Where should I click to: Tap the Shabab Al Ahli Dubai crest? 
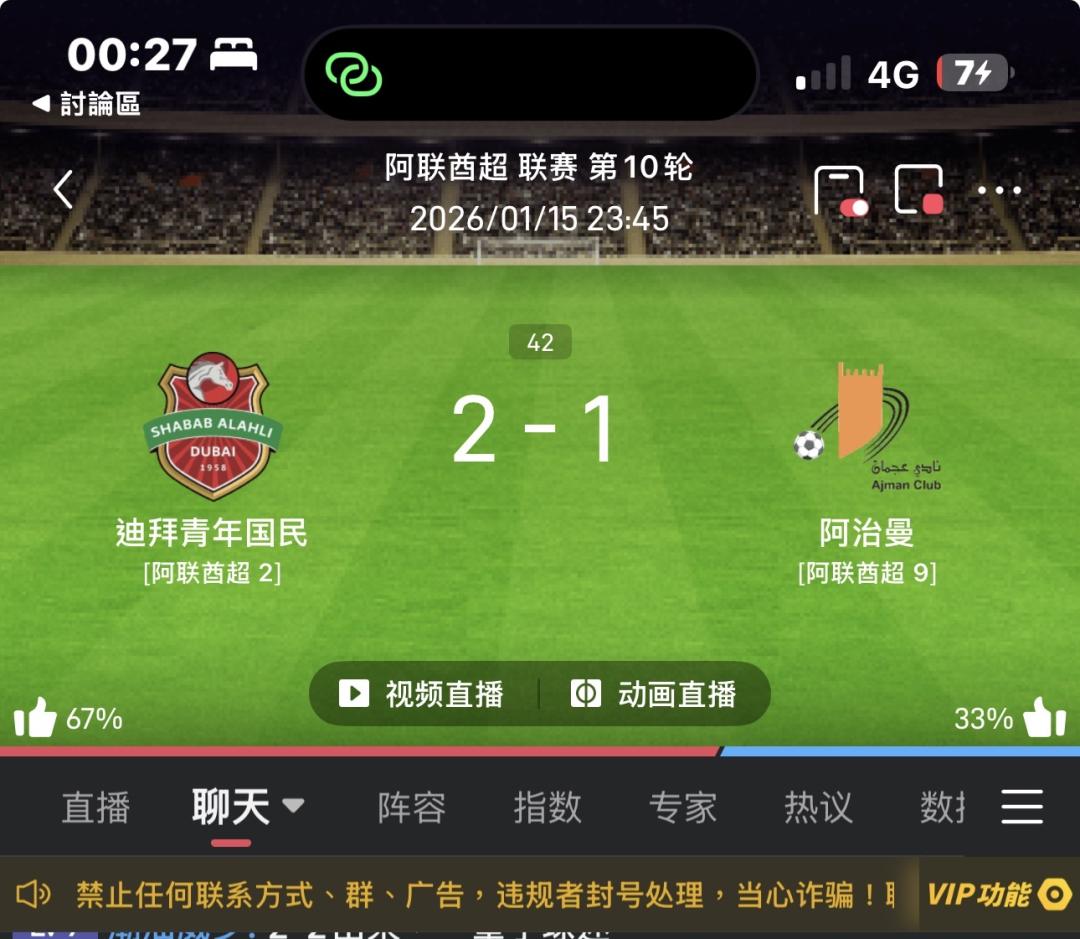pyautogui.click(x=213, y=426)
